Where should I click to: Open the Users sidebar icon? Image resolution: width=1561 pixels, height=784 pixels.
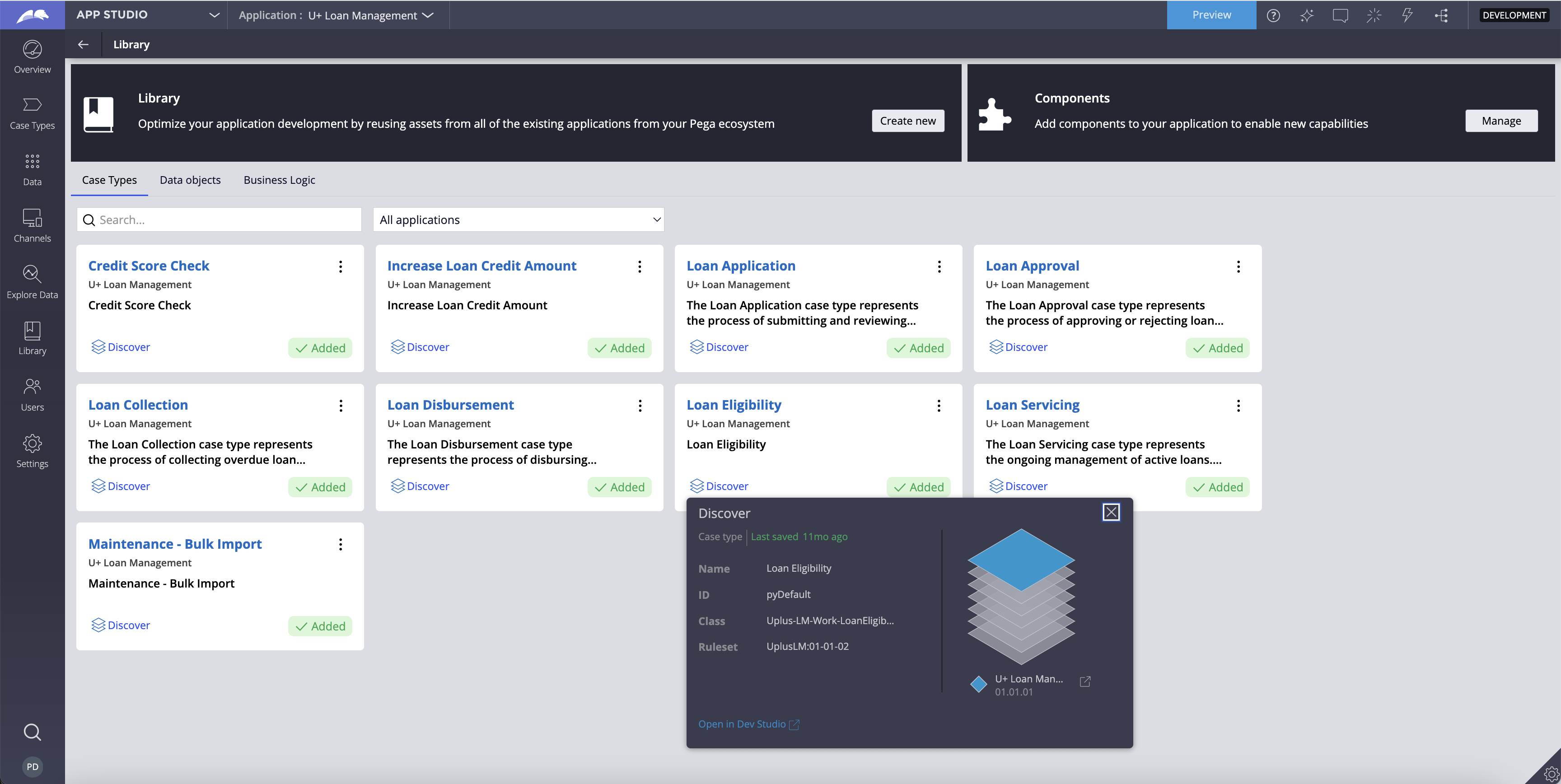coord(32,394)
